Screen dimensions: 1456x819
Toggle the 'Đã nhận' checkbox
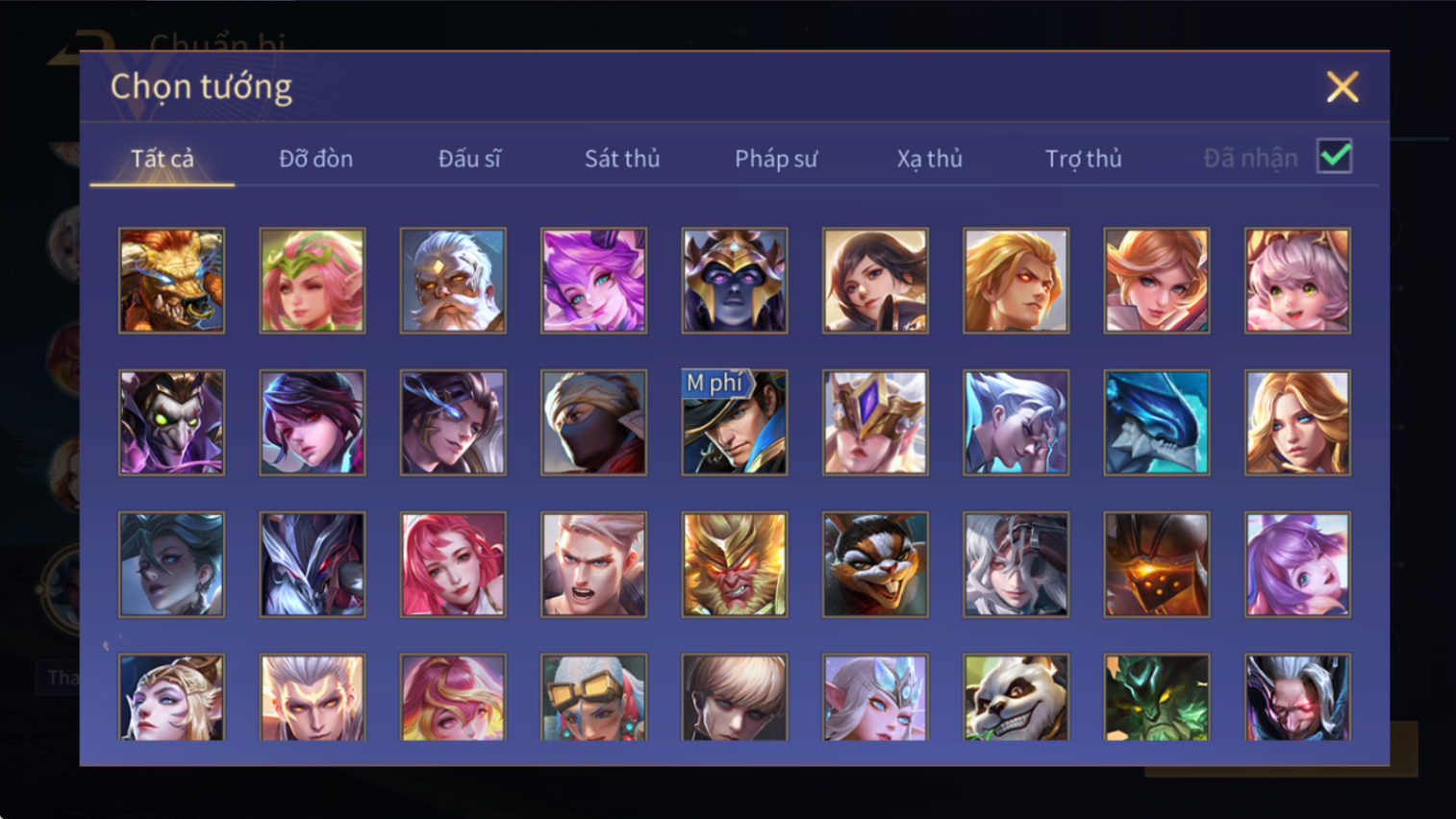1334,157
